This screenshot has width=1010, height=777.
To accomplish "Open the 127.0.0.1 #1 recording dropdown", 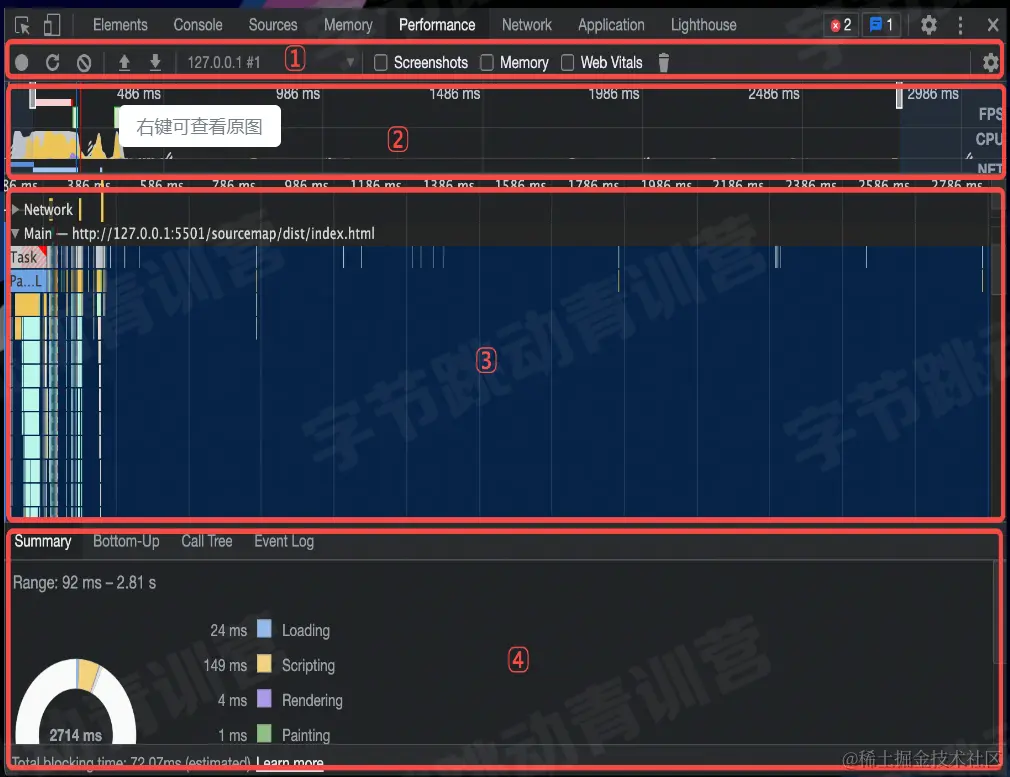I will [271, 62].
